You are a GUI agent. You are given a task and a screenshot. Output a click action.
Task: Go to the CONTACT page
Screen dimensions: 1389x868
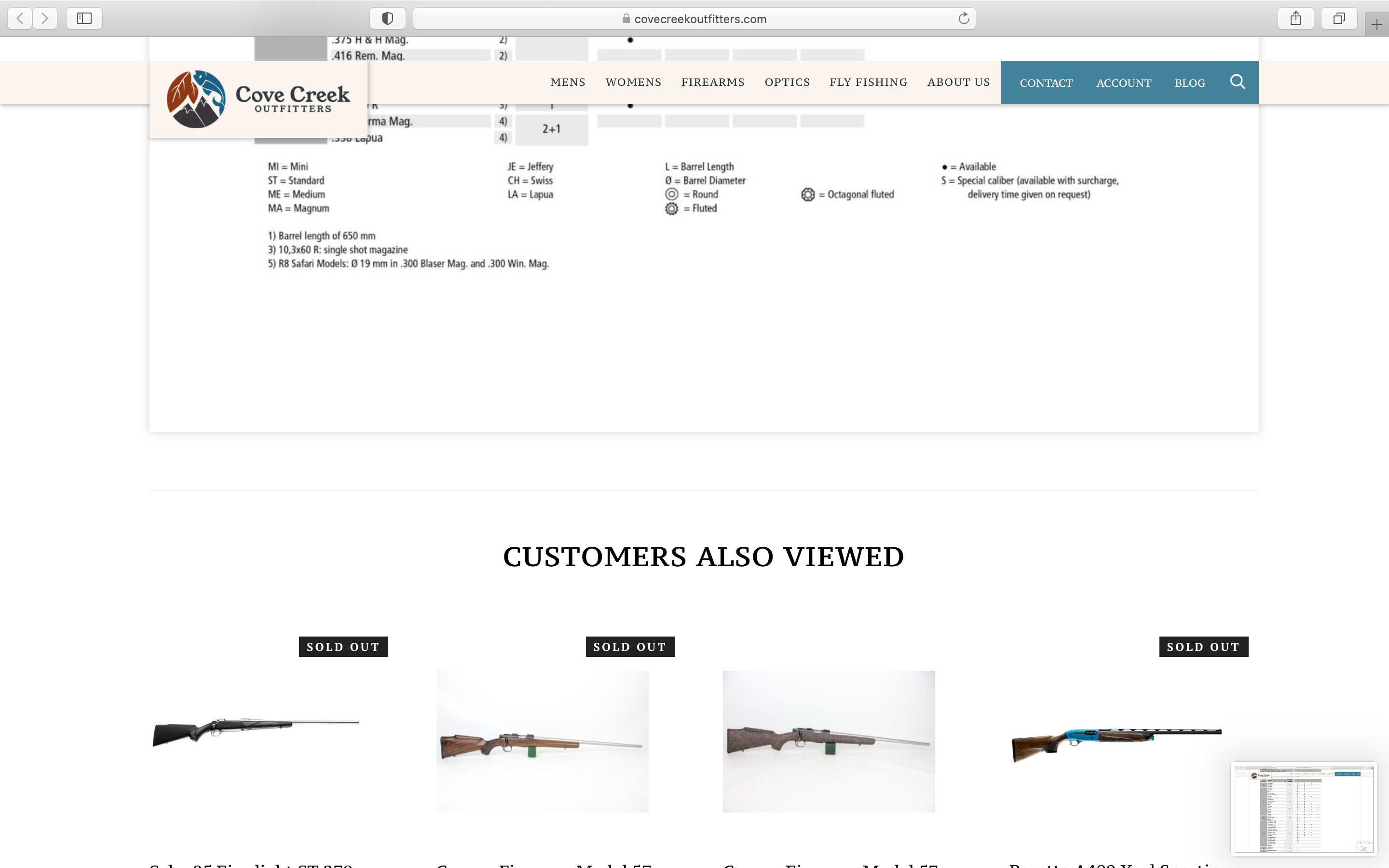tap(1046, 82)
